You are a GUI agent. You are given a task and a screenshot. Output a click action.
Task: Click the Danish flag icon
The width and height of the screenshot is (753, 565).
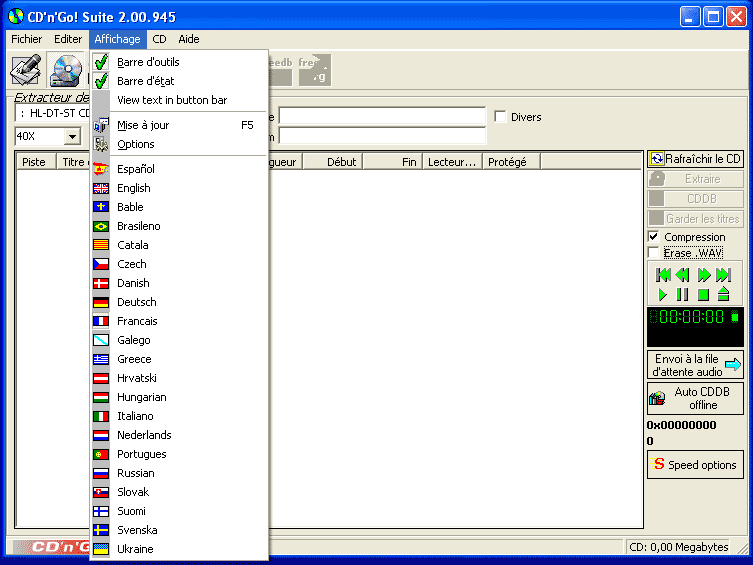tap(101, 283)
